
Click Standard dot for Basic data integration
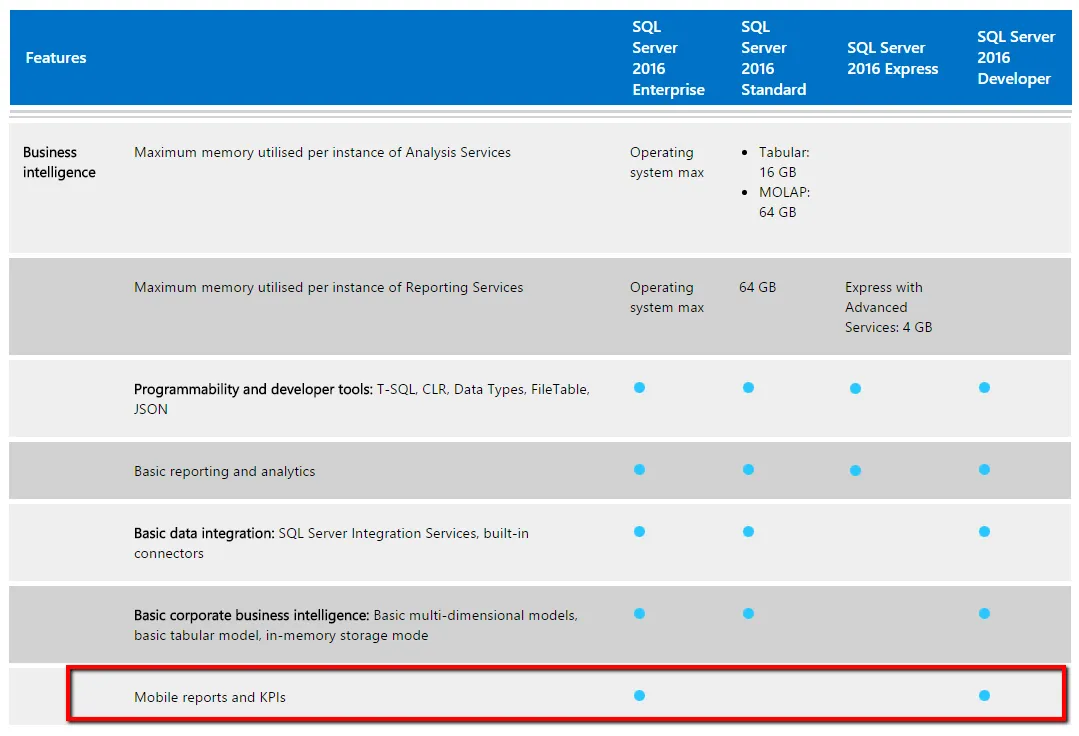click(x=748, y=532)
